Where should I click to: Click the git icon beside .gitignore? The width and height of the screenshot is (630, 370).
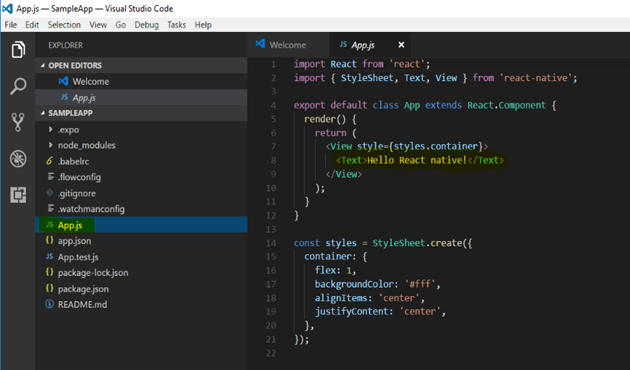49,193
